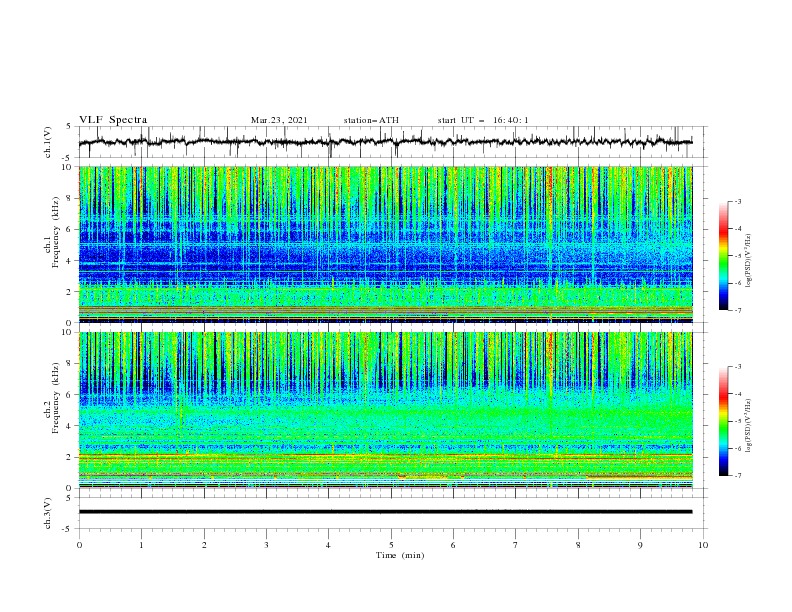This screenshot has width=792, height=612.
Task: Click tick label "6" on the Time axis
Action: (x=453, y=545)
